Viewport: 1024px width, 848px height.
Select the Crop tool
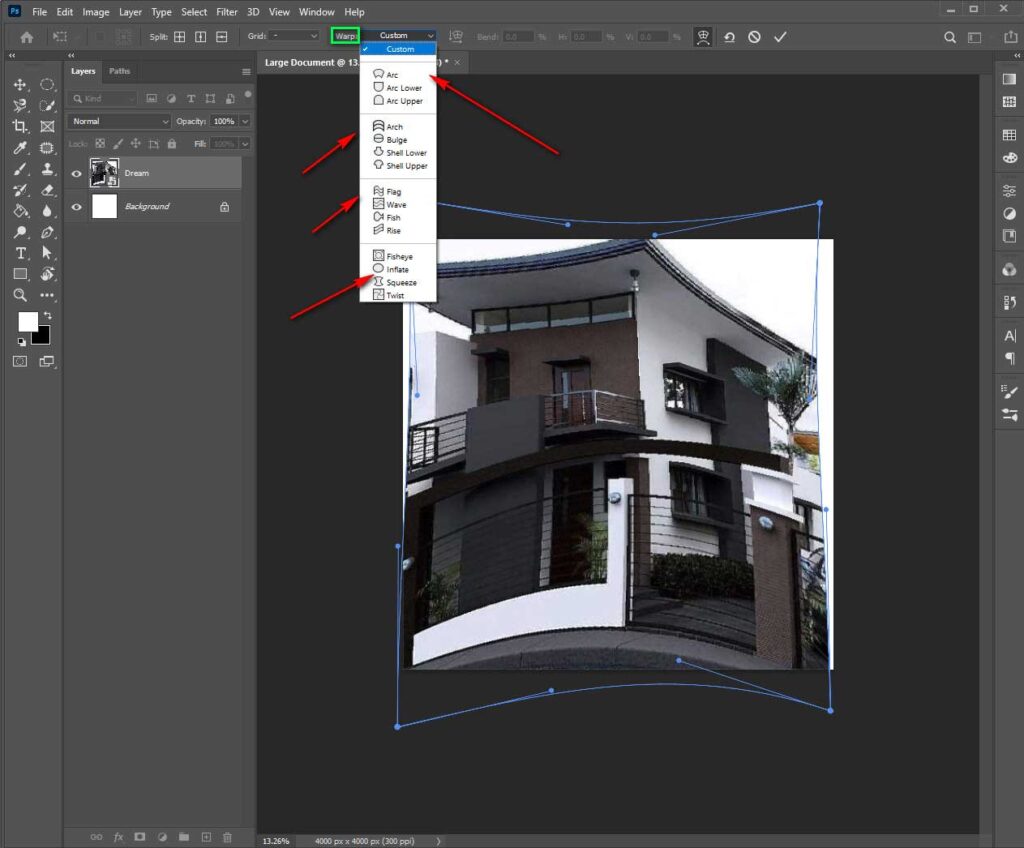coord(19,124)
